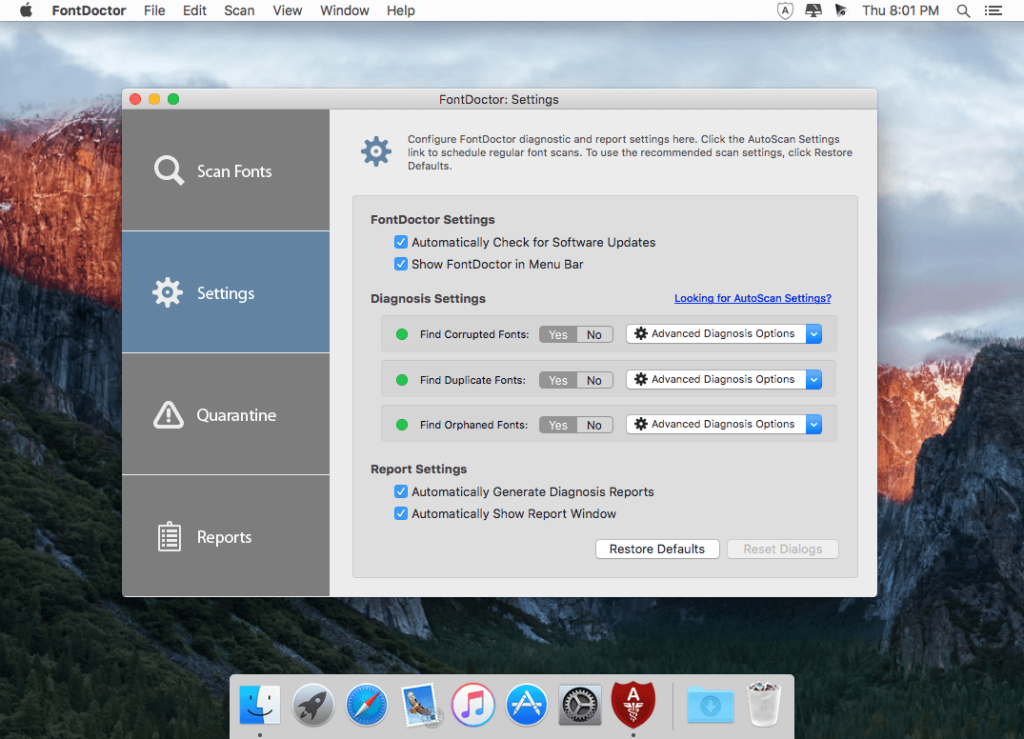Click the Spotlight search icon
The width and height of the screenshot is (1024, 739).
(x=962, y=11)
